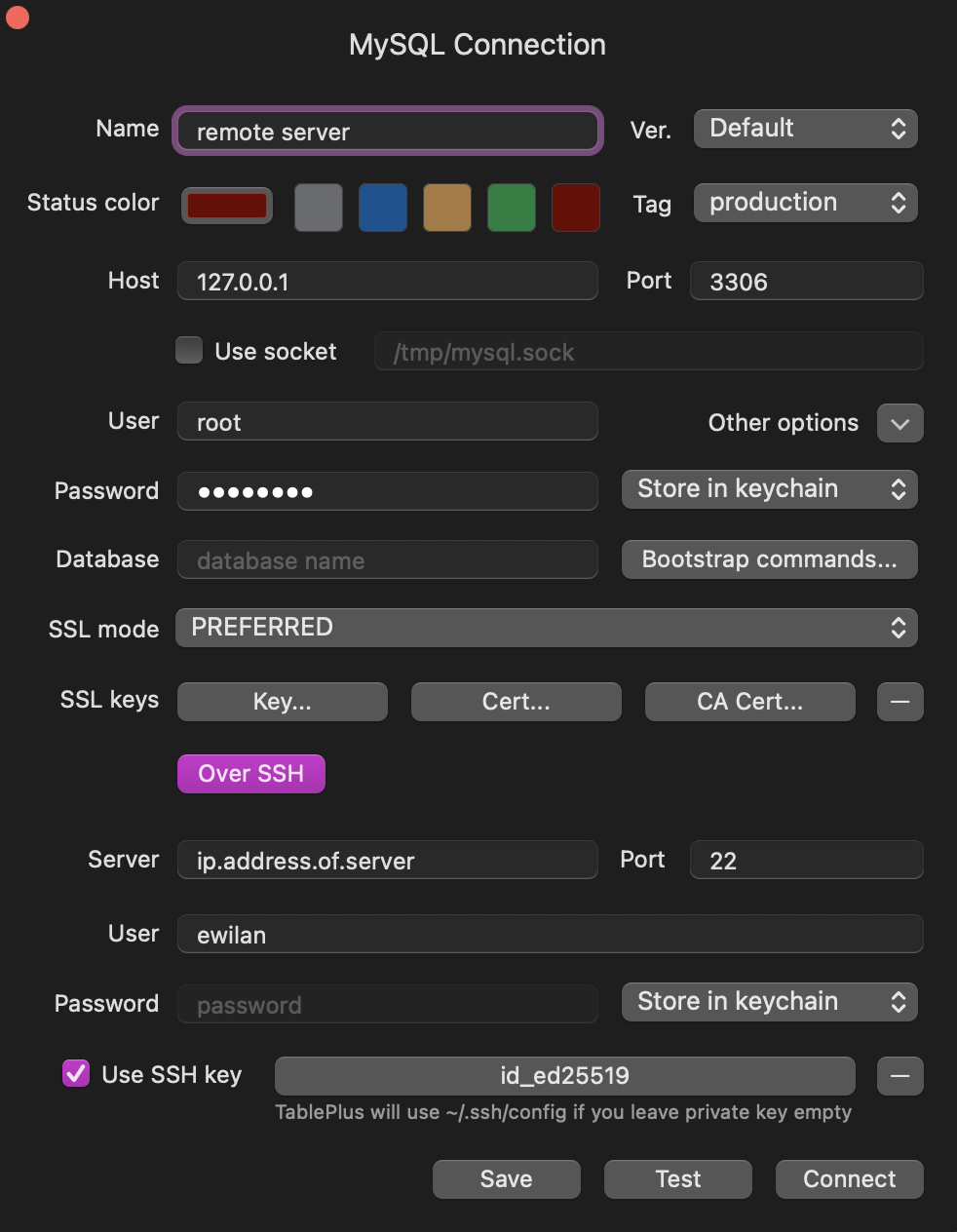Open the Ver. Default dropdown
Screen dimensions: 957x1232
pos(805,129)
